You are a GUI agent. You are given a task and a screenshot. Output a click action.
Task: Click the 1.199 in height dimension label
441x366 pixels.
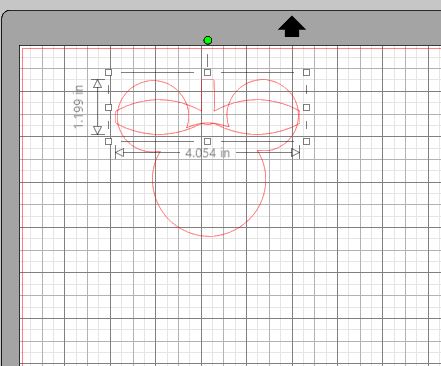tap(79, 107)
